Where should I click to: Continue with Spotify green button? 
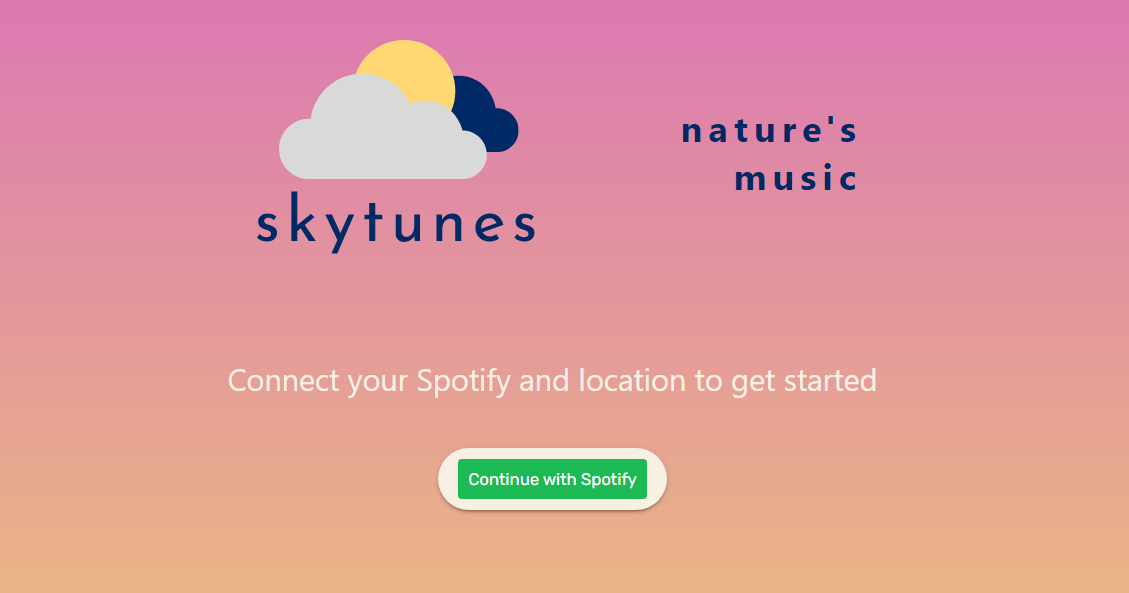pos(552,479)
